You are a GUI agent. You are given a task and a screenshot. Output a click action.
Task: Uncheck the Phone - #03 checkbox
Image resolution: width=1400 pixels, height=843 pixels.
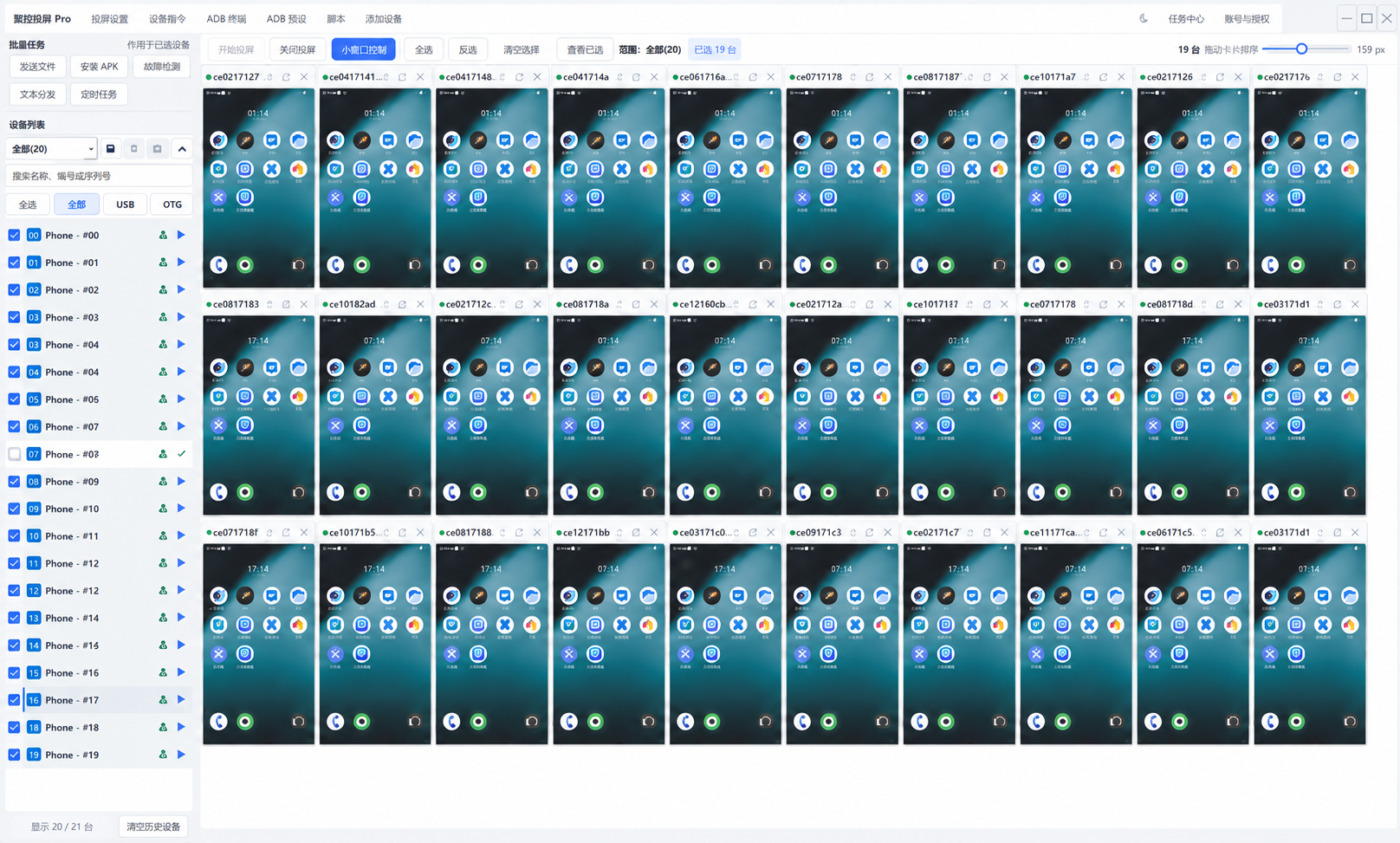coord(14,317)
